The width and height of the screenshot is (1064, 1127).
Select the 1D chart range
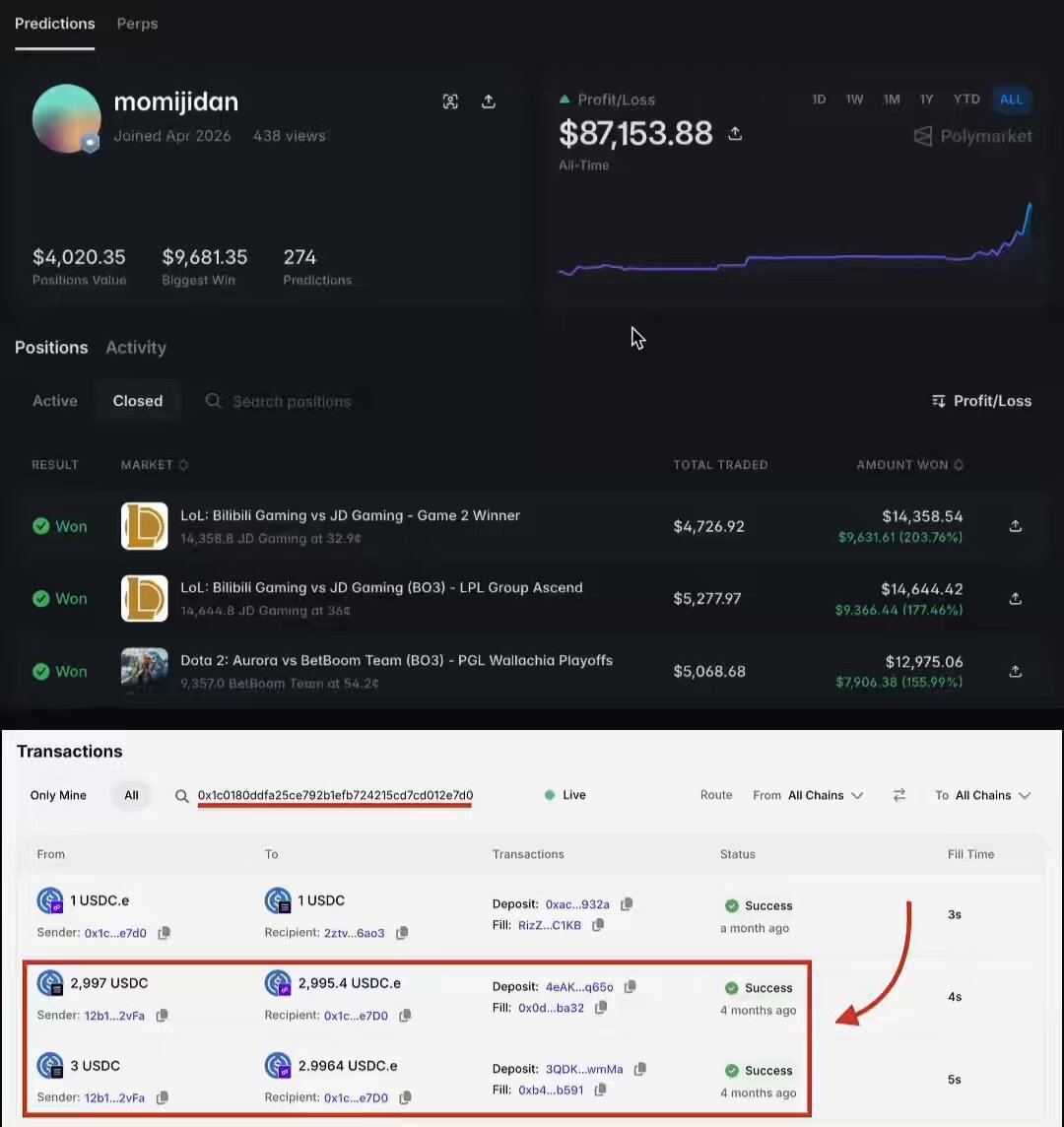(x=819, y=99)
